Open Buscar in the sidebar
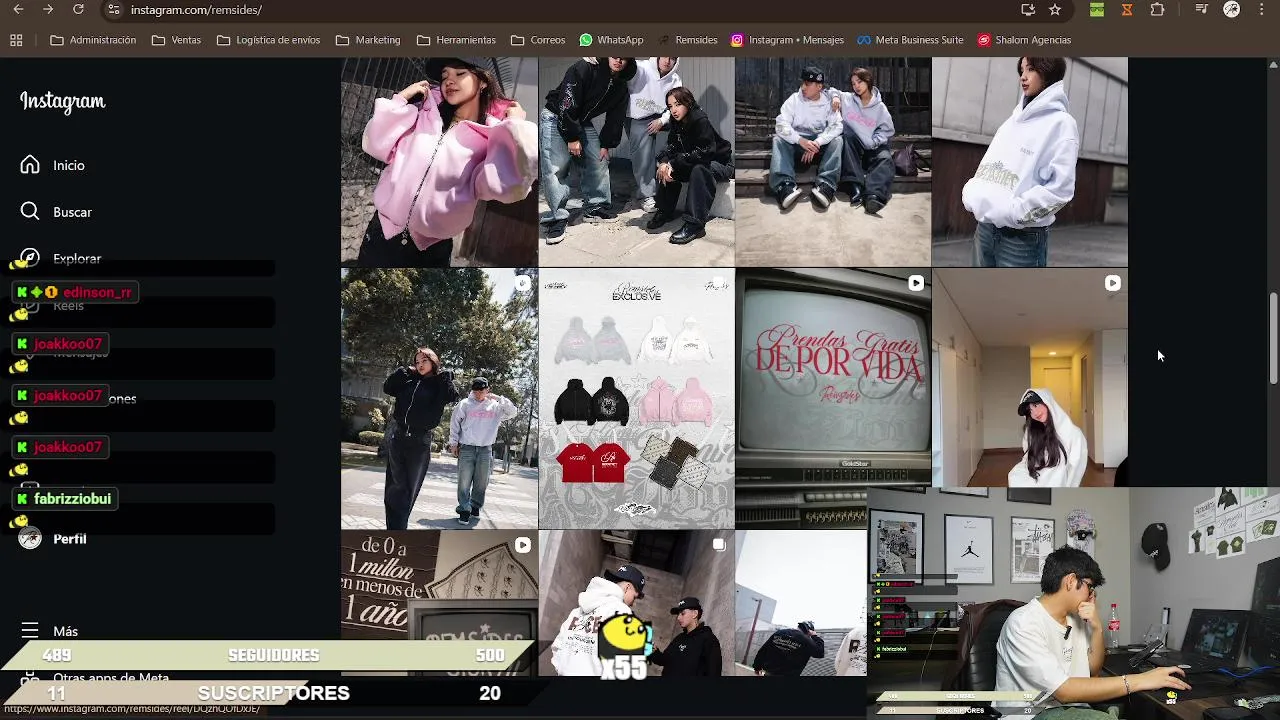 tap(58, 212)
